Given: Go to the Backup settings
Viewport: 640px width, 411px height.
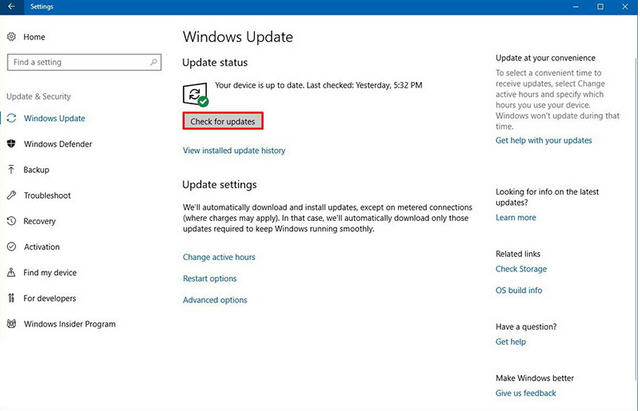Looking at the screenshot, I should tap(36, 170).
